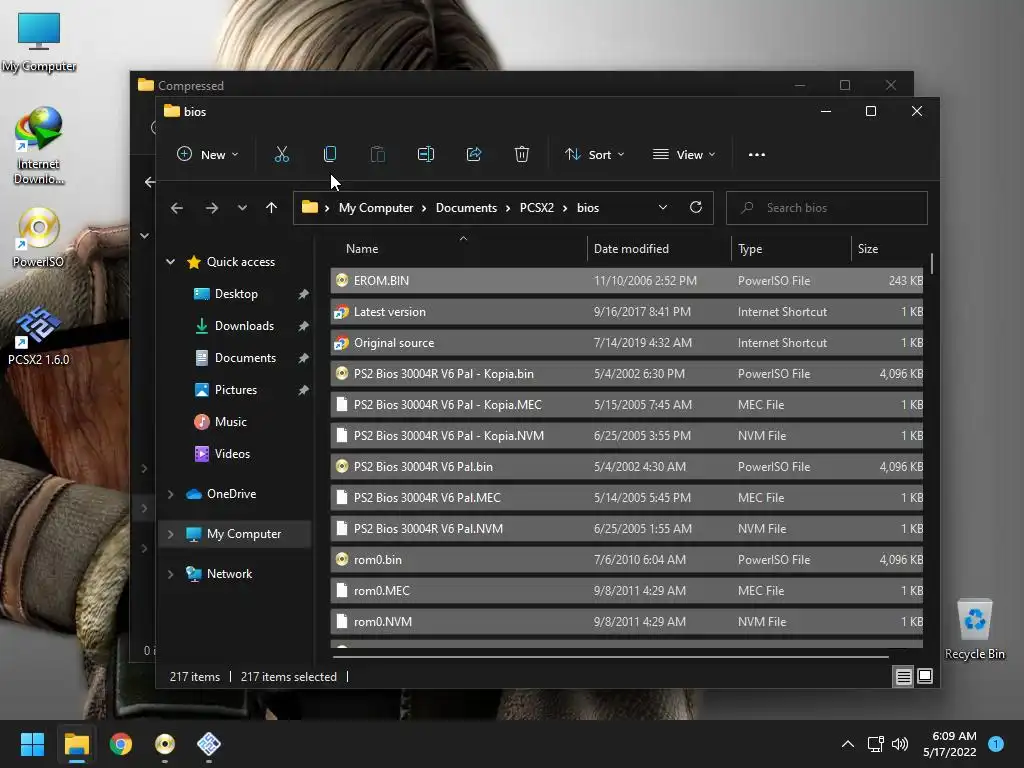Select the rom0.NVM file
The width and height of the screenshot is (1024, 768).
[627, 622]
